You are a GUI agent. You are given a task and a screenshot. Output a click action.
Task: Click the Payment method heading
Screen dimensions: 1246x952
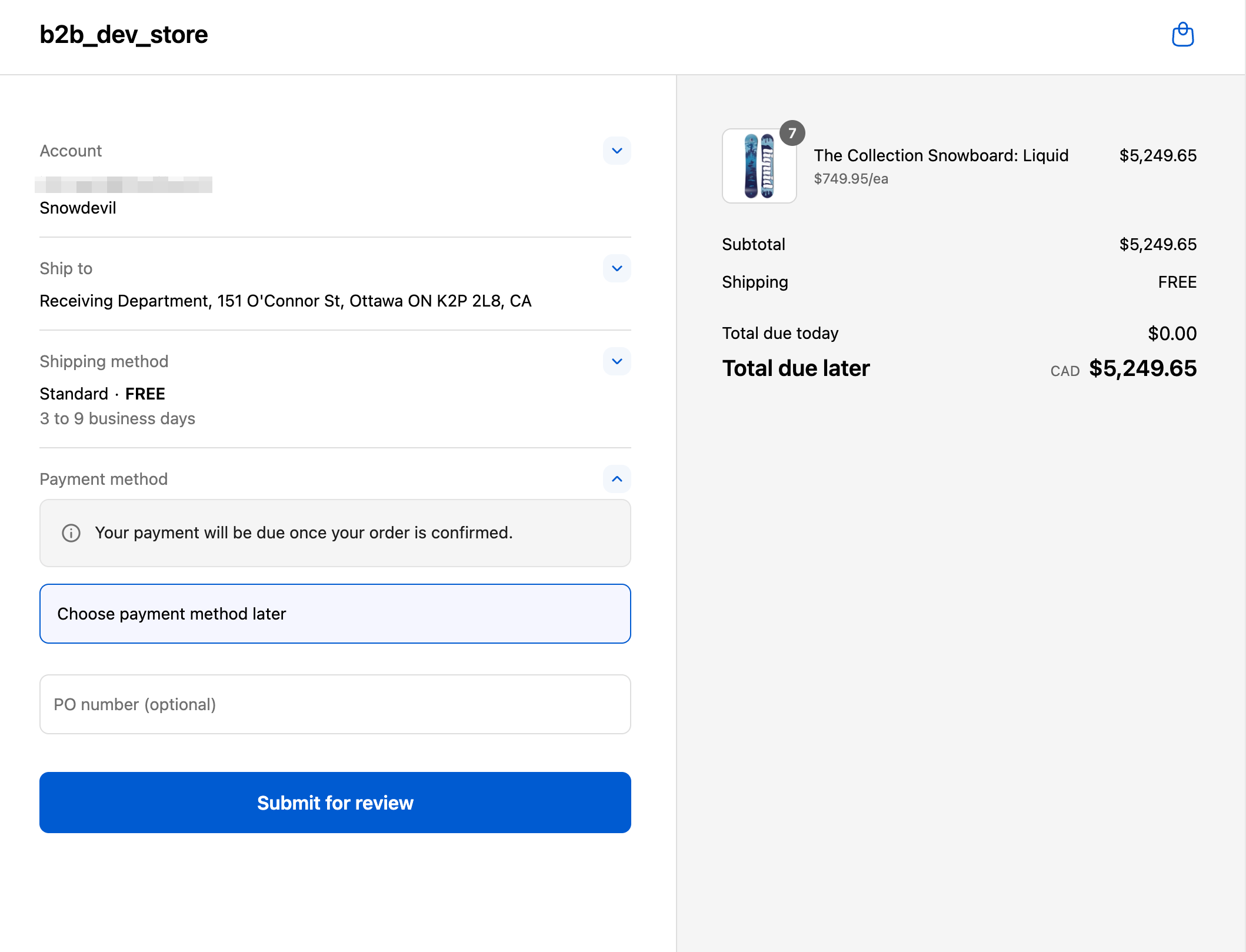104,479
